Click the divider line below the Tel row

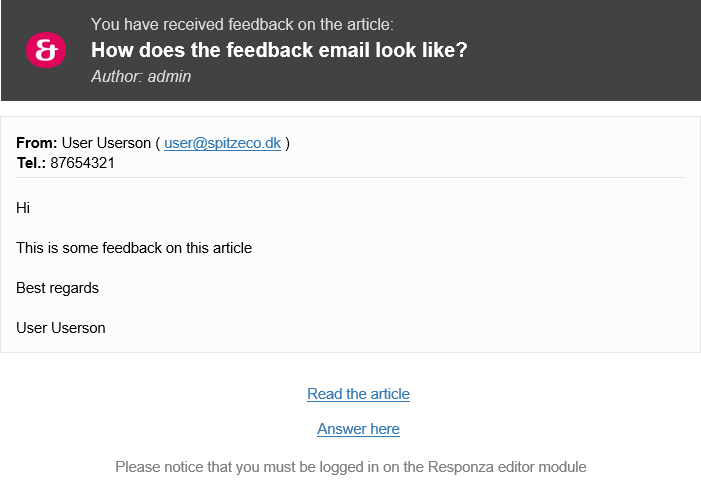351,177
